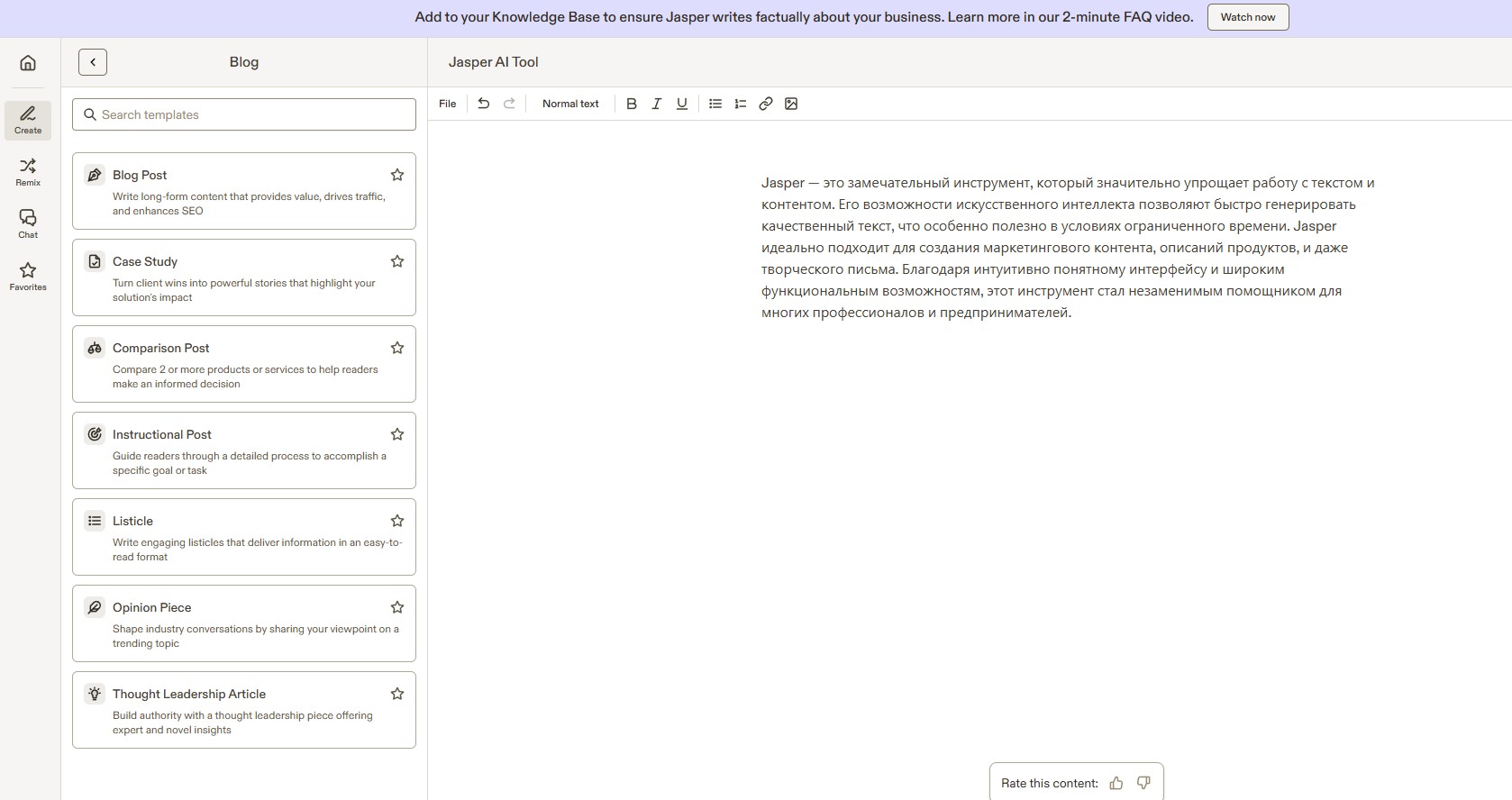Viewport: 1512px width, 800px height.
Task: Click the Comparison Post binoculars icon
Action: point(95,348)
